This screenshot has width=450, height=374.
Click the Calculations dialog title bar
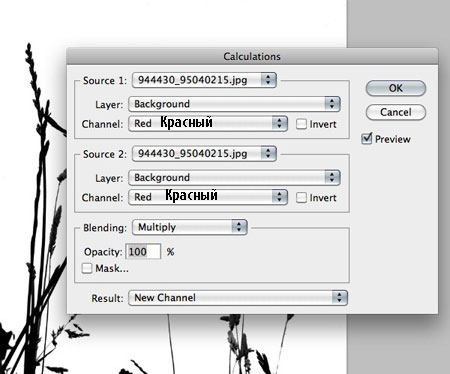252,56
